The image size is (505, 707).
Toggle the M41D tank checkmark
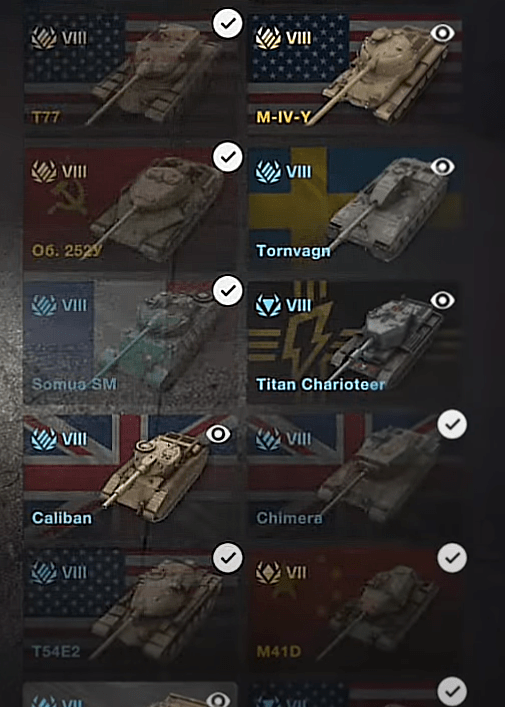point(452,558)
